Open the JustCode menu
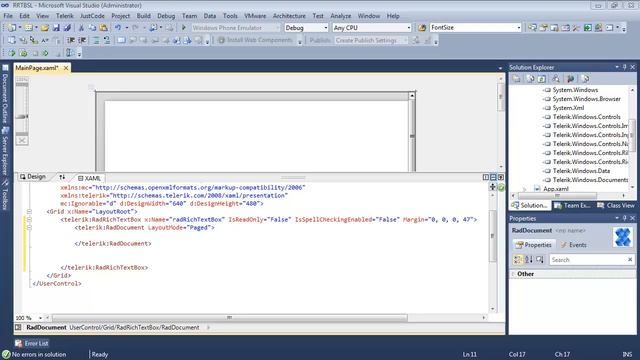The width and height of the screenshot is (640, 360). pyautogui.click(x=92, y=16)
